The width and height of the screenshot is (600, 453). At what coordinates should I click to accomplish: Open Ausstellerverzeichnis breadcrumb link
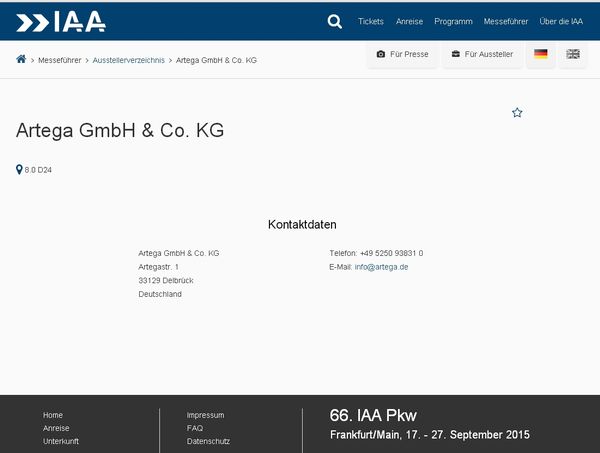pyautogui.click(x=129, y=60)
